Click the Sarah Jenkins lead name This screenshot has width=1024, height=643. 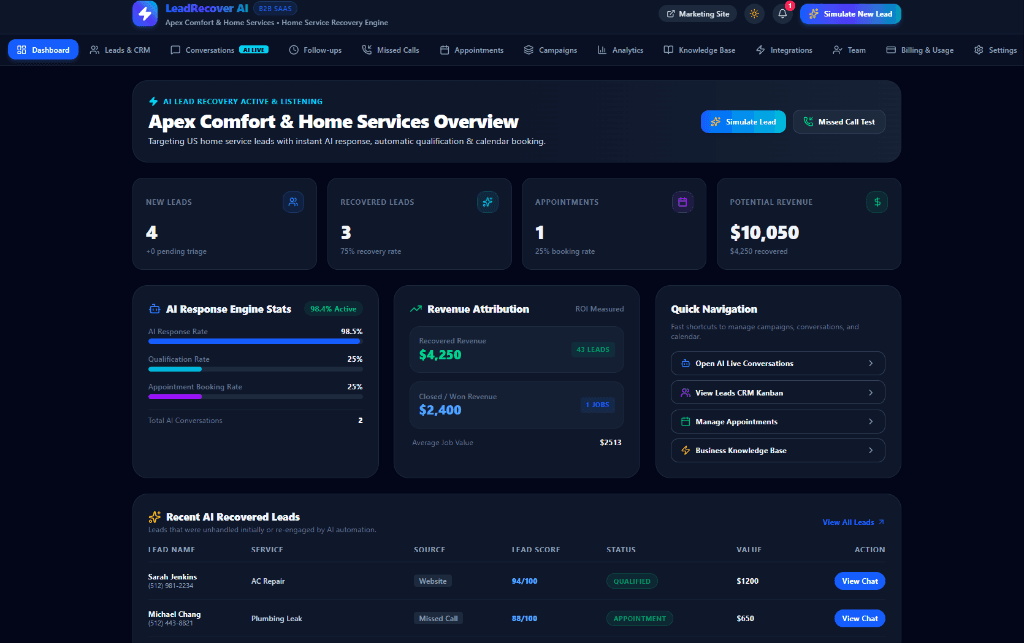coord(172,577)
